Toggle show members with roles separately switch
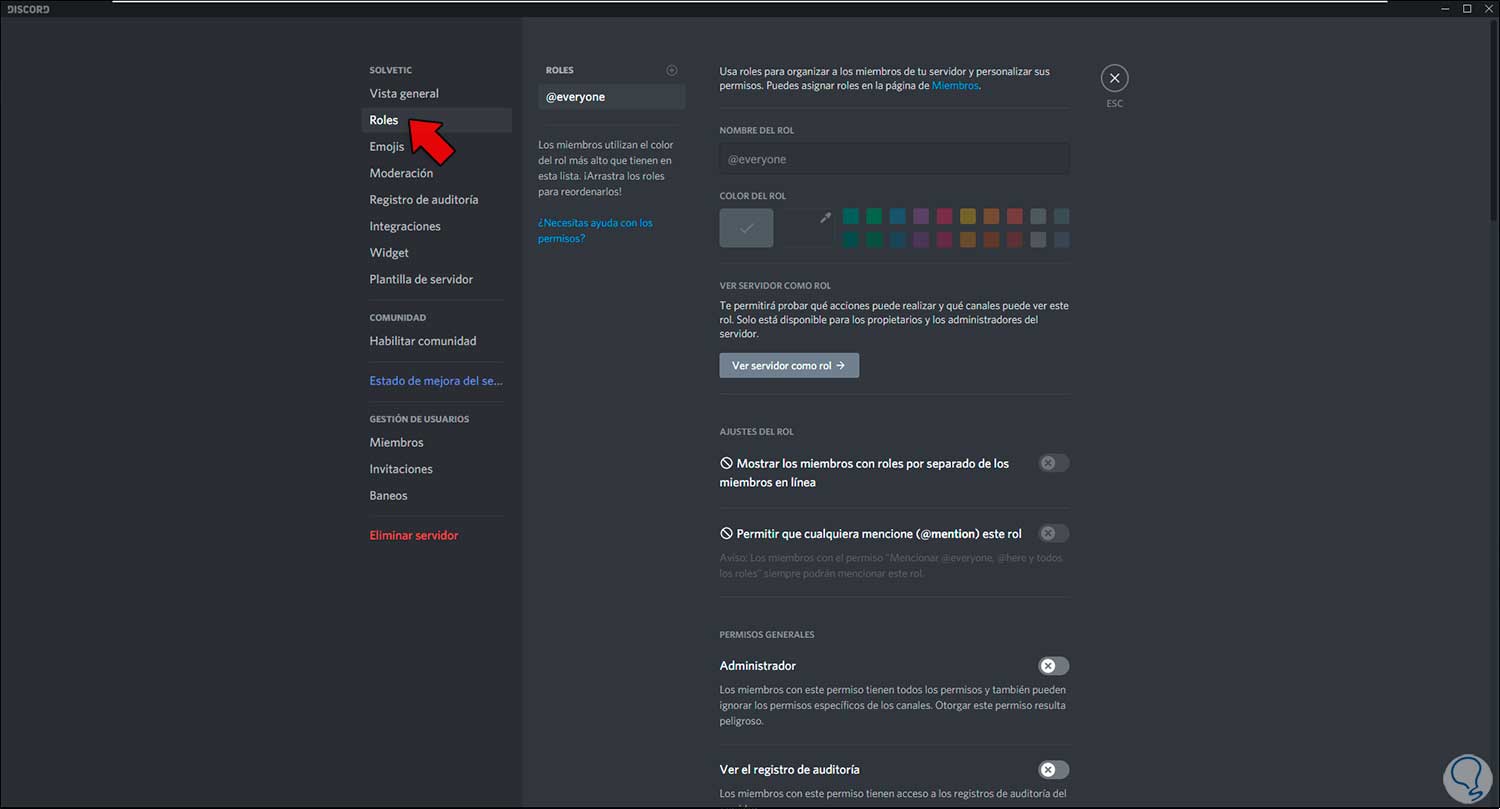The height and width of the screenshot is (809, 1500). (x=1053, y=463)
